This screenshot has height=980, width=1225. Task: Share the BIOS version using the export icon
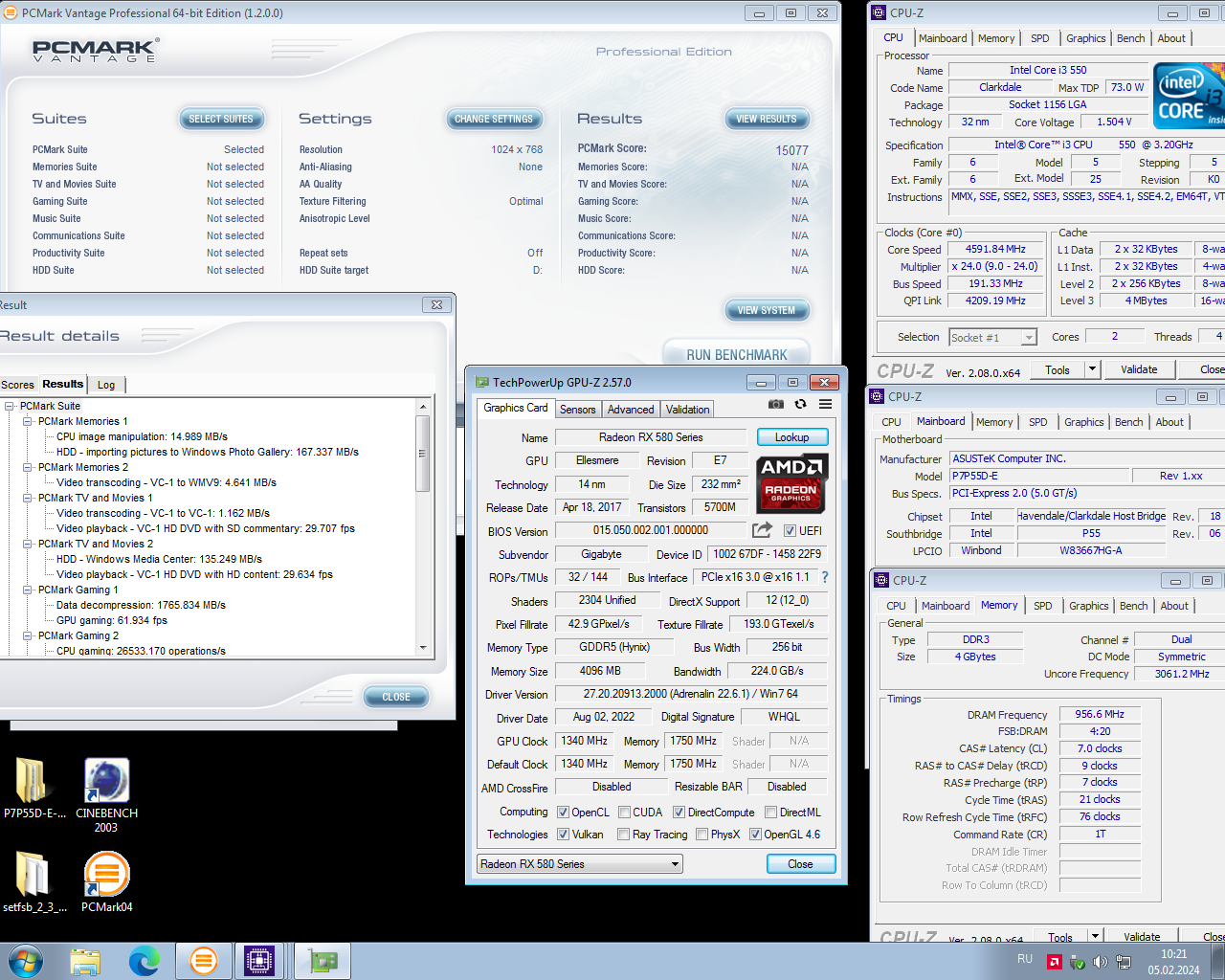coord(762,530)
